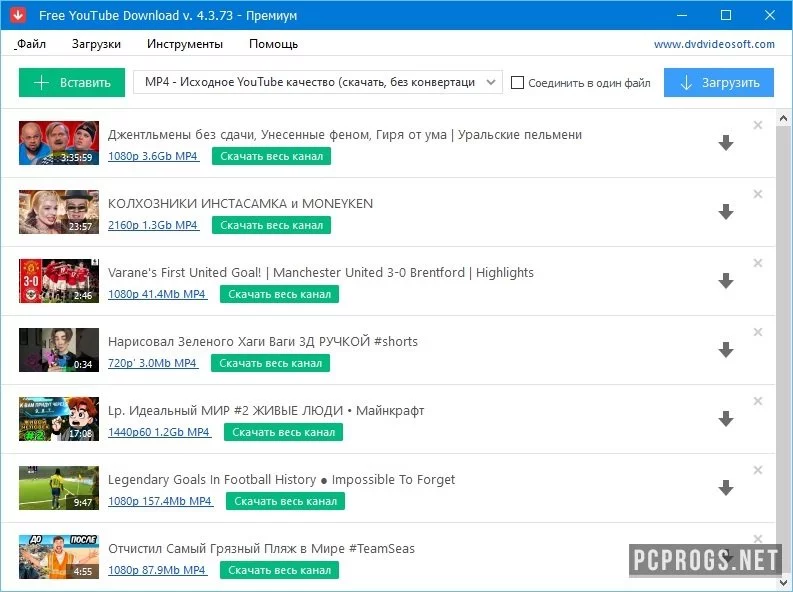Click the blue Загрузить button
The image size is (793, 592).
coord(719,82)
